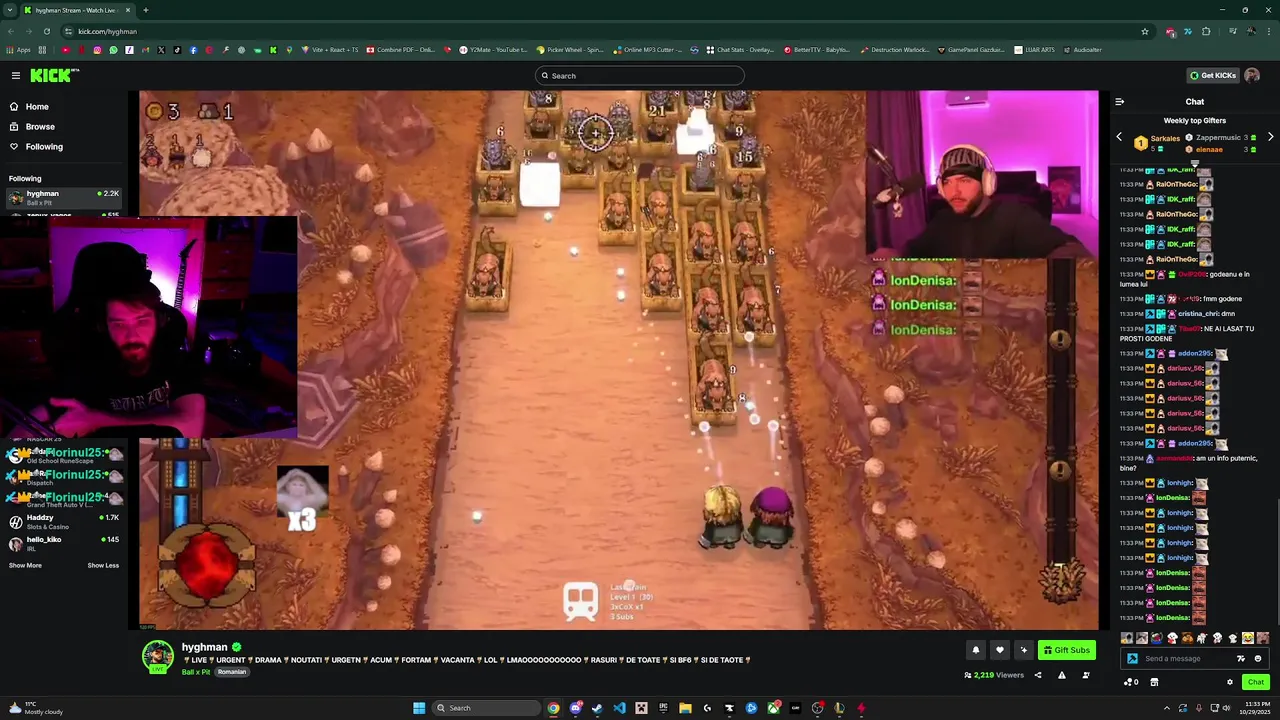Click the hyghman streamer avatar
1280x720 pixels.
pyautogui.click(x=157, y=656)
